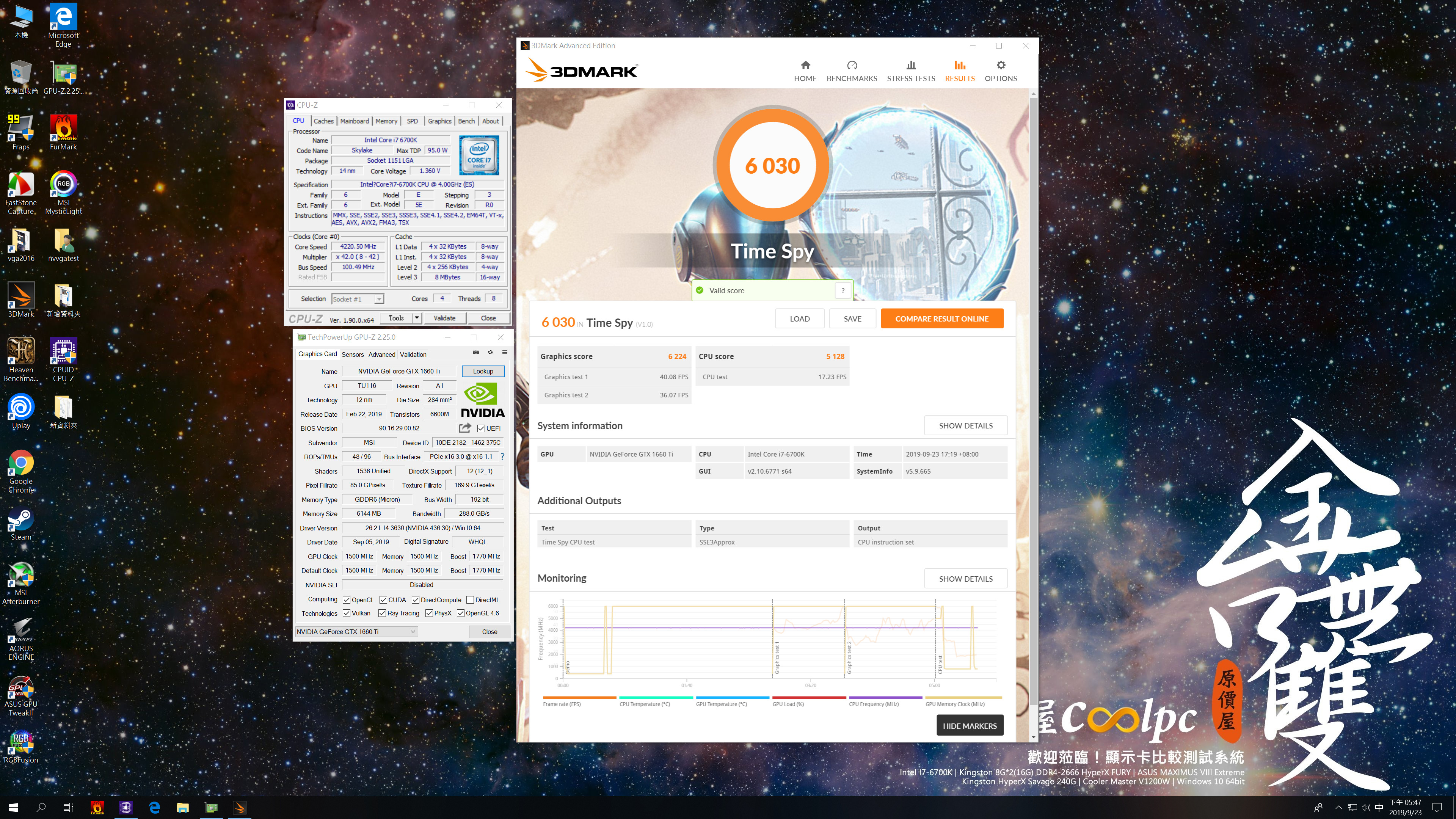Open Steam desktop icon

point(21,523)
